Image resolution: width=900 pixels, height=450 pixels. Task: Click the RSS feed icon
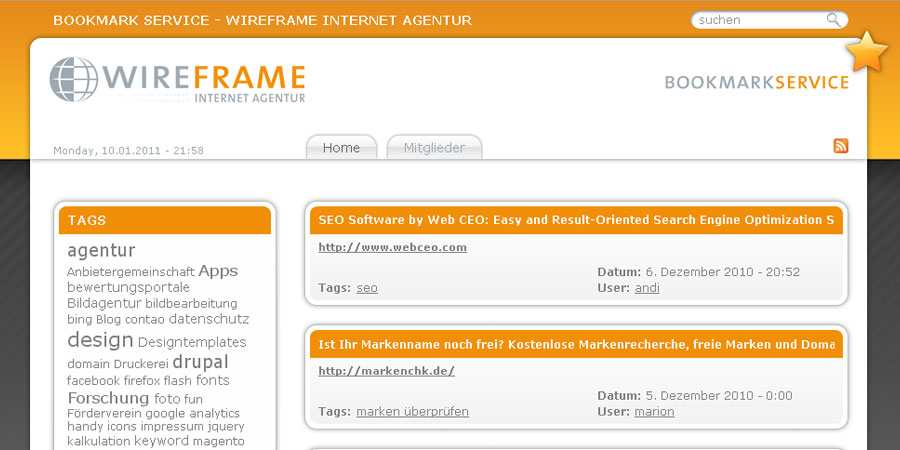point(841,146)
